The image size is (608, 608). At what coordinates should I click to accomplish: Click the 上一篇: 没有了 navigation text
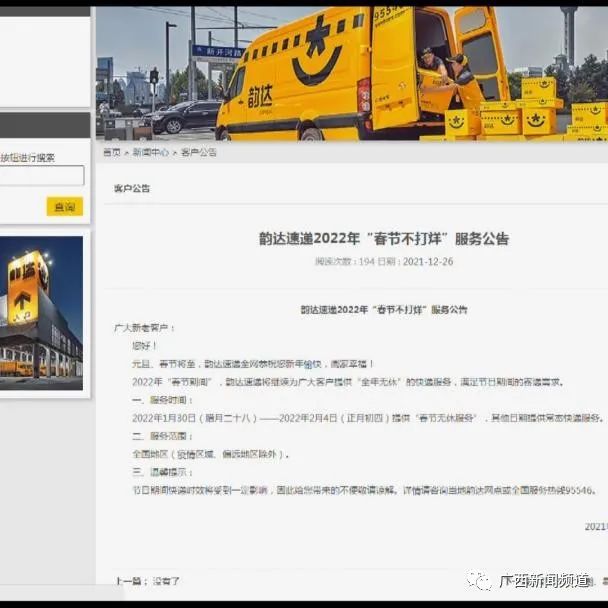147,581
